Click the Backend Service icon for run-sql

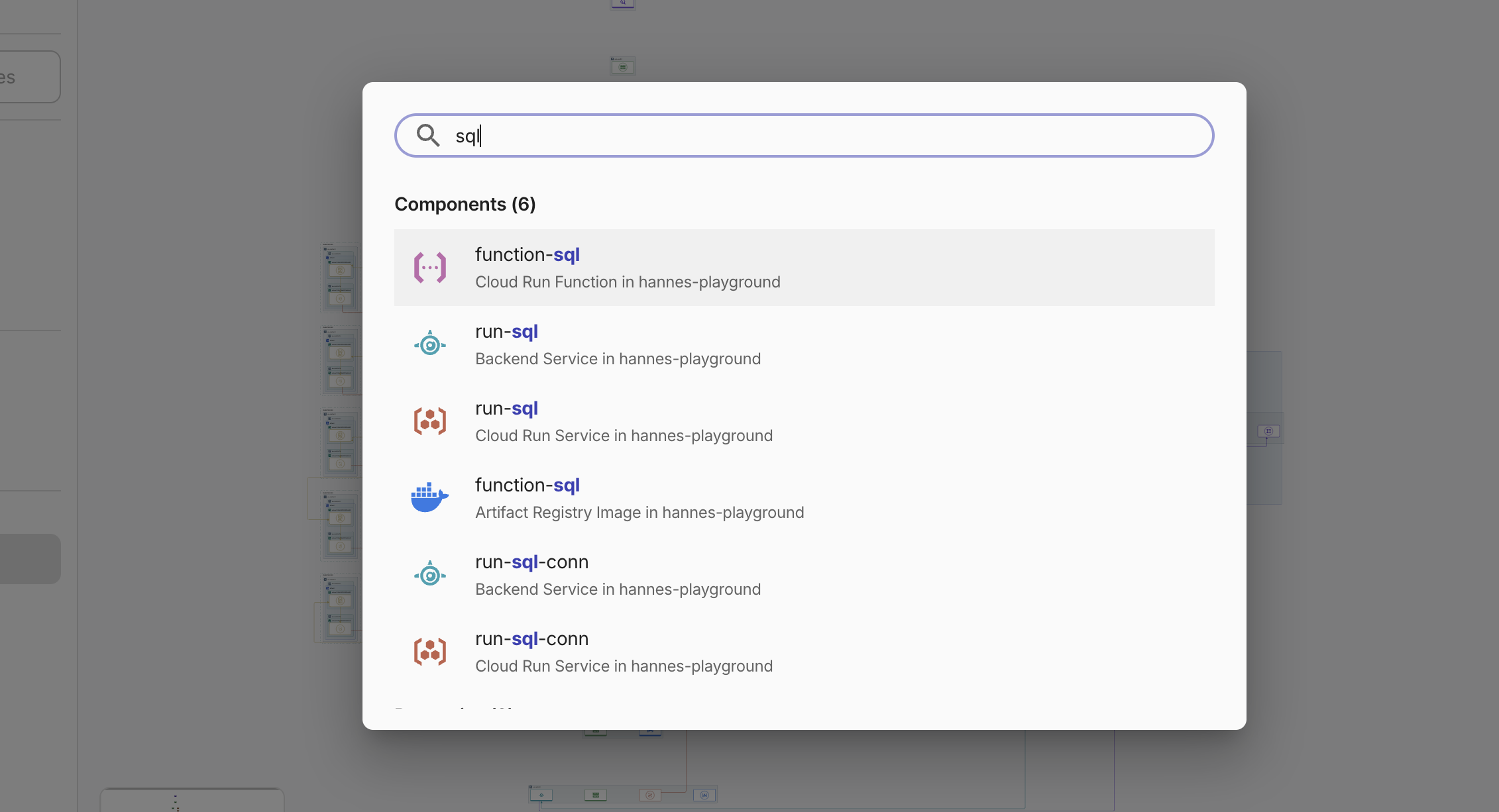(x=430, y=344)
